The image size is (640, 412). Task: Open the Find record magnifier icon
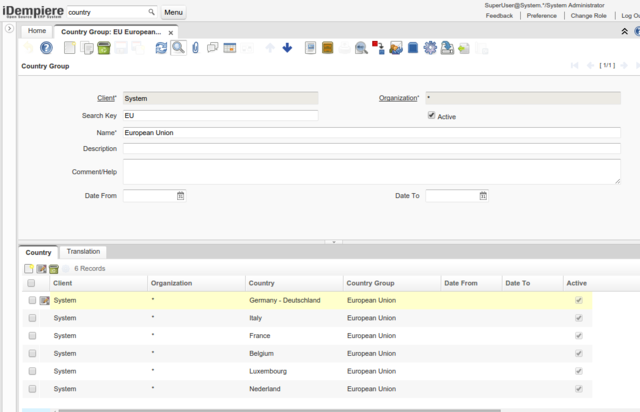[x=177, y=48]
